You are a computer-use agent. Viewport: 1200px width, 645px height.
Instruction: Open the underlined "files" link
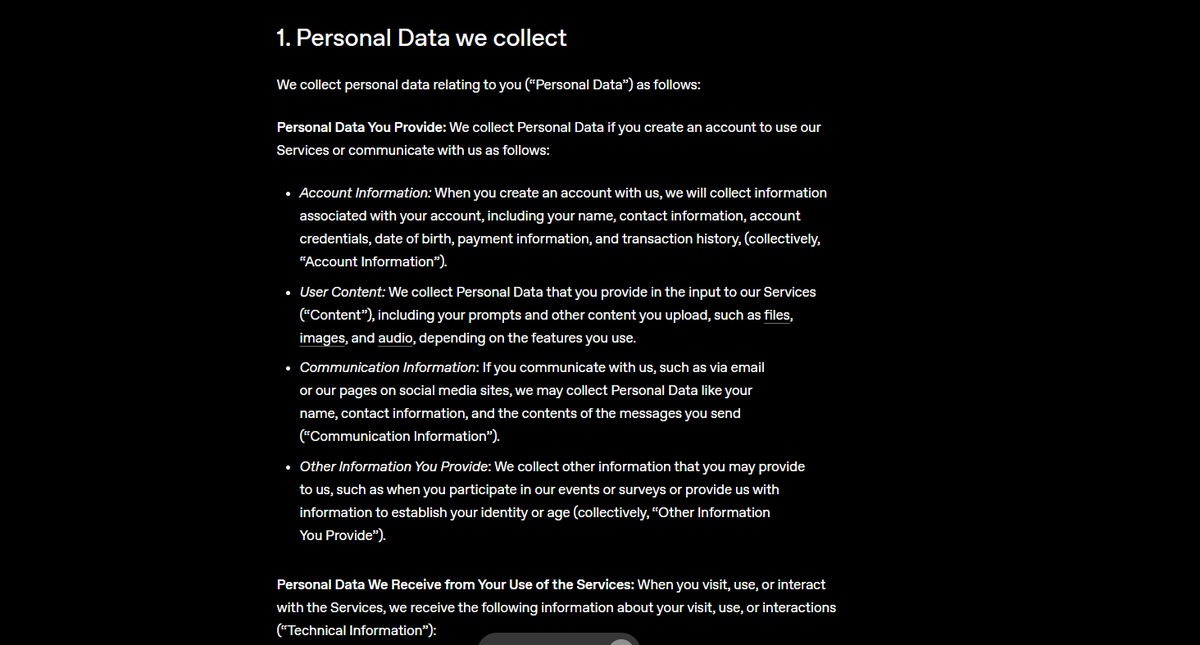click(x=778, y=315)
